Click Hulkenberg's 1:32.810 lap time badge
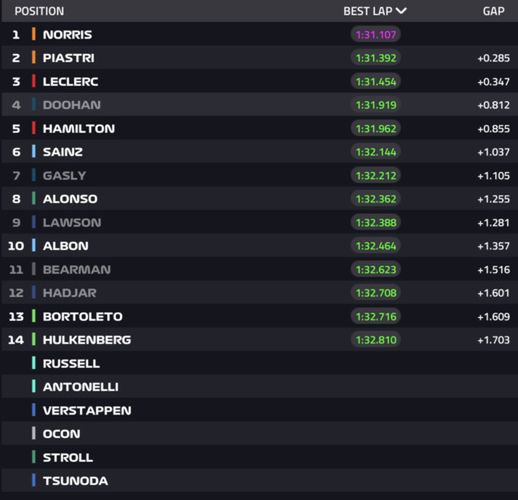 pos(376,340)
